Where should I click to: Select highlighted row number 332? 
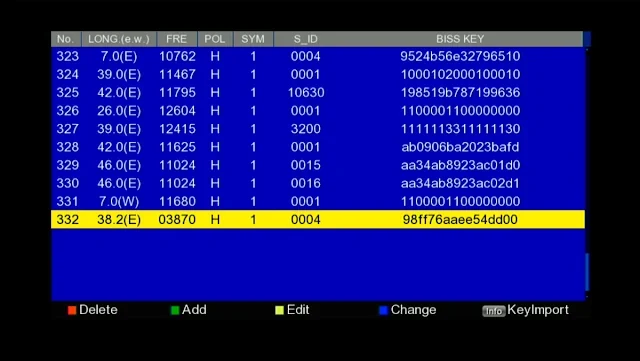point(318,219)
